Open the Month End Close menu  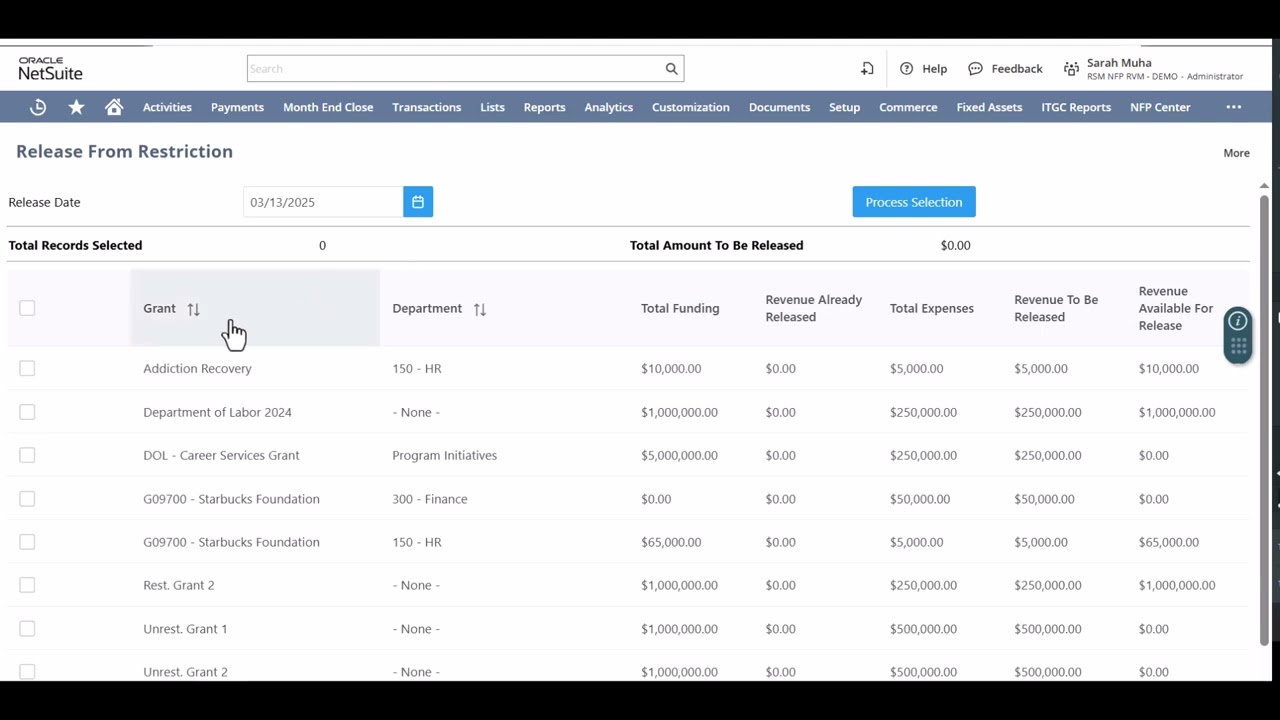coord(328,107)
